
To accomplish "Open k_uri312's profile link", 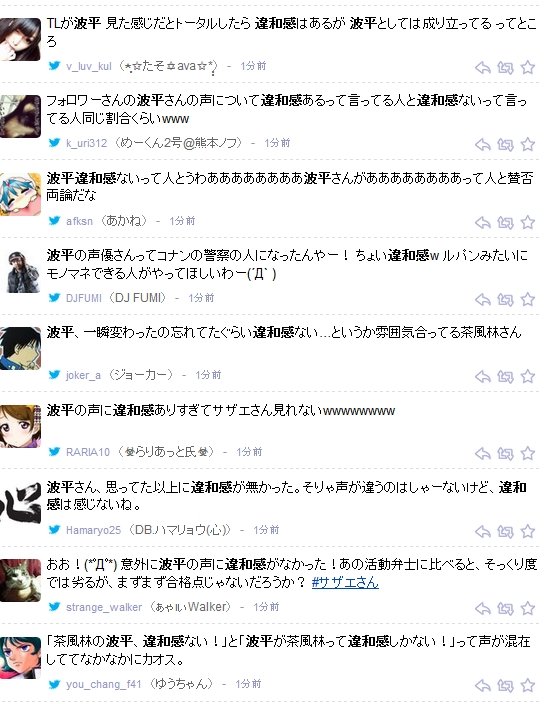I will 87,144.
